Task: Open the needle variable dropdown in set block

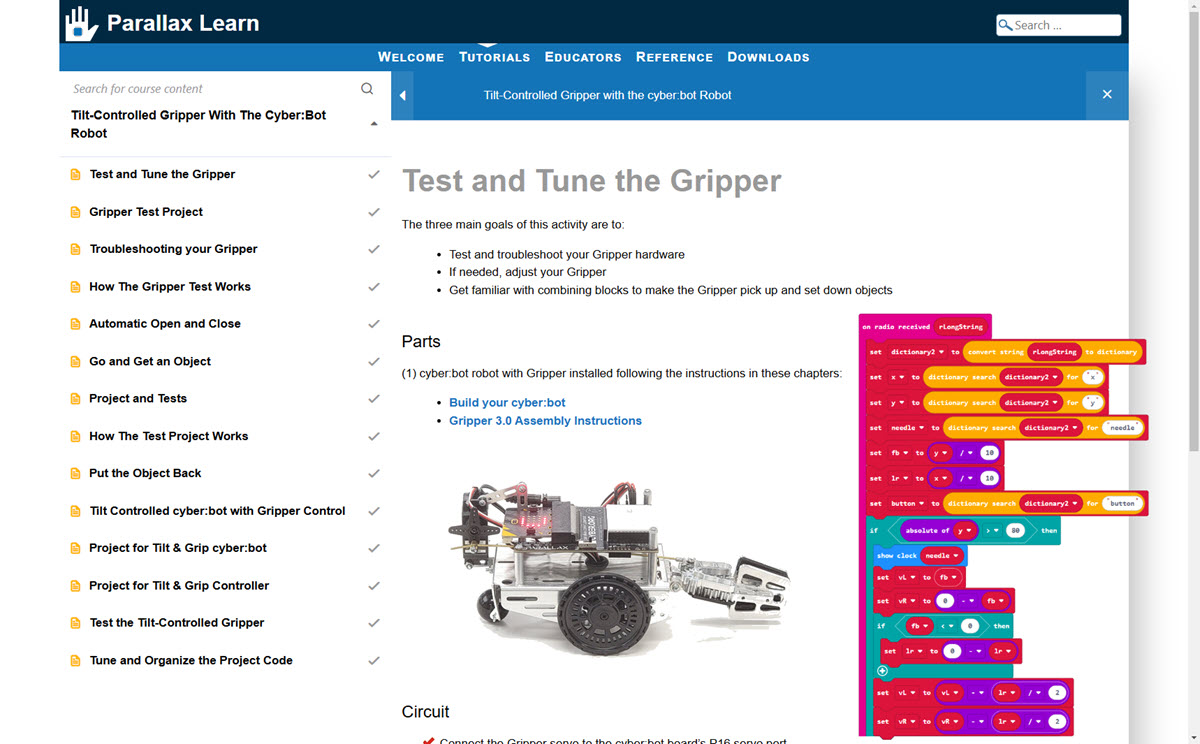Action: click(x=907, y=428)
